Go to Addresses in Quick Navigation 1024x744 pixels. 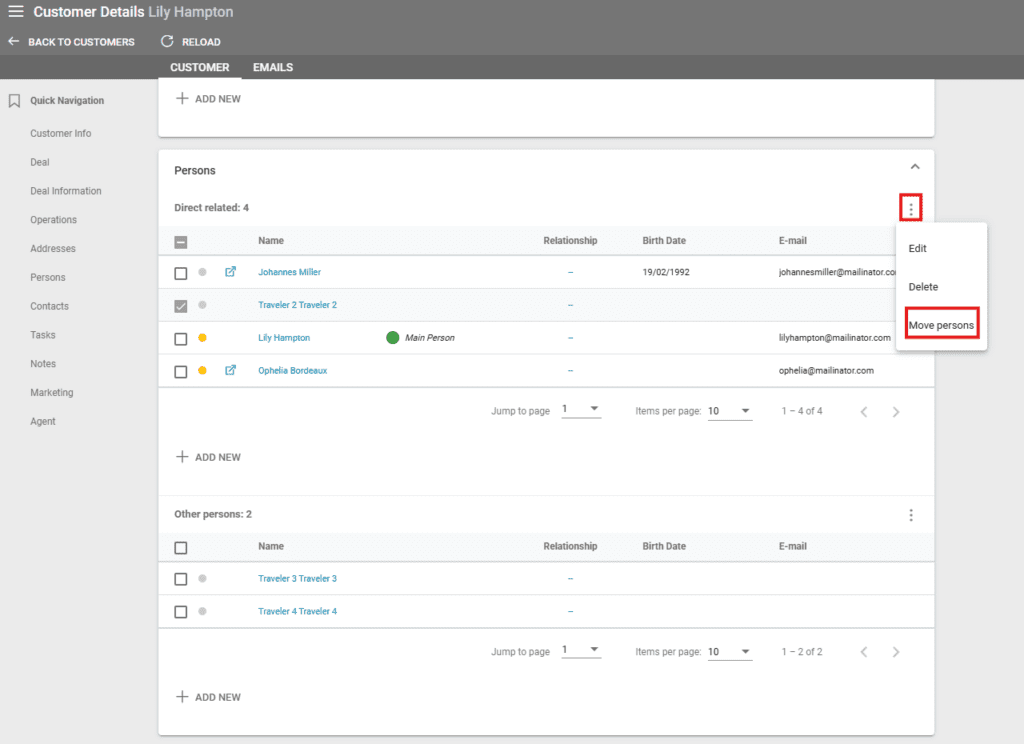click(x=53, y=249)
